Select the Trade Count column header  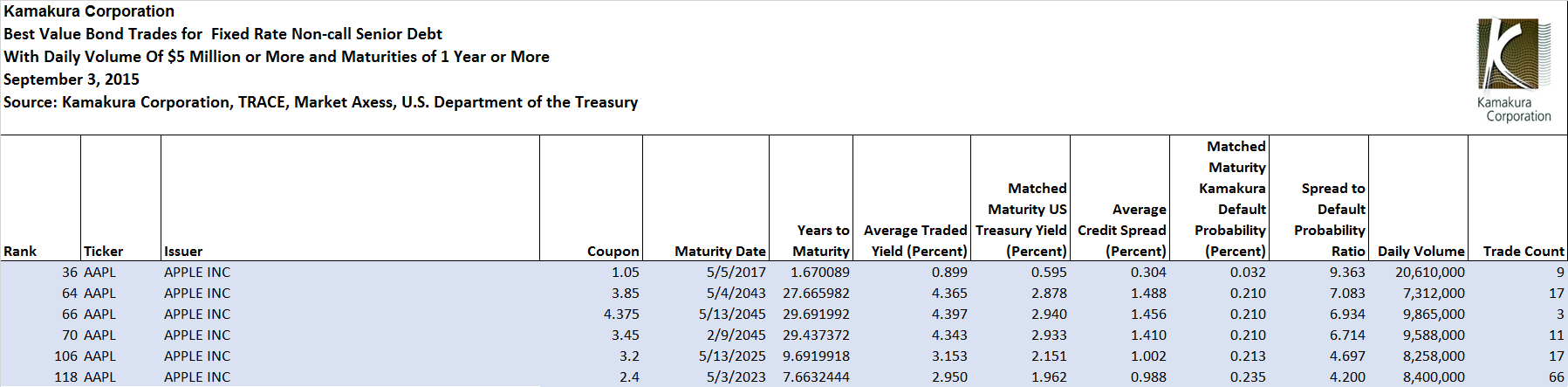pyautogui.click(x=1523, y=252)
